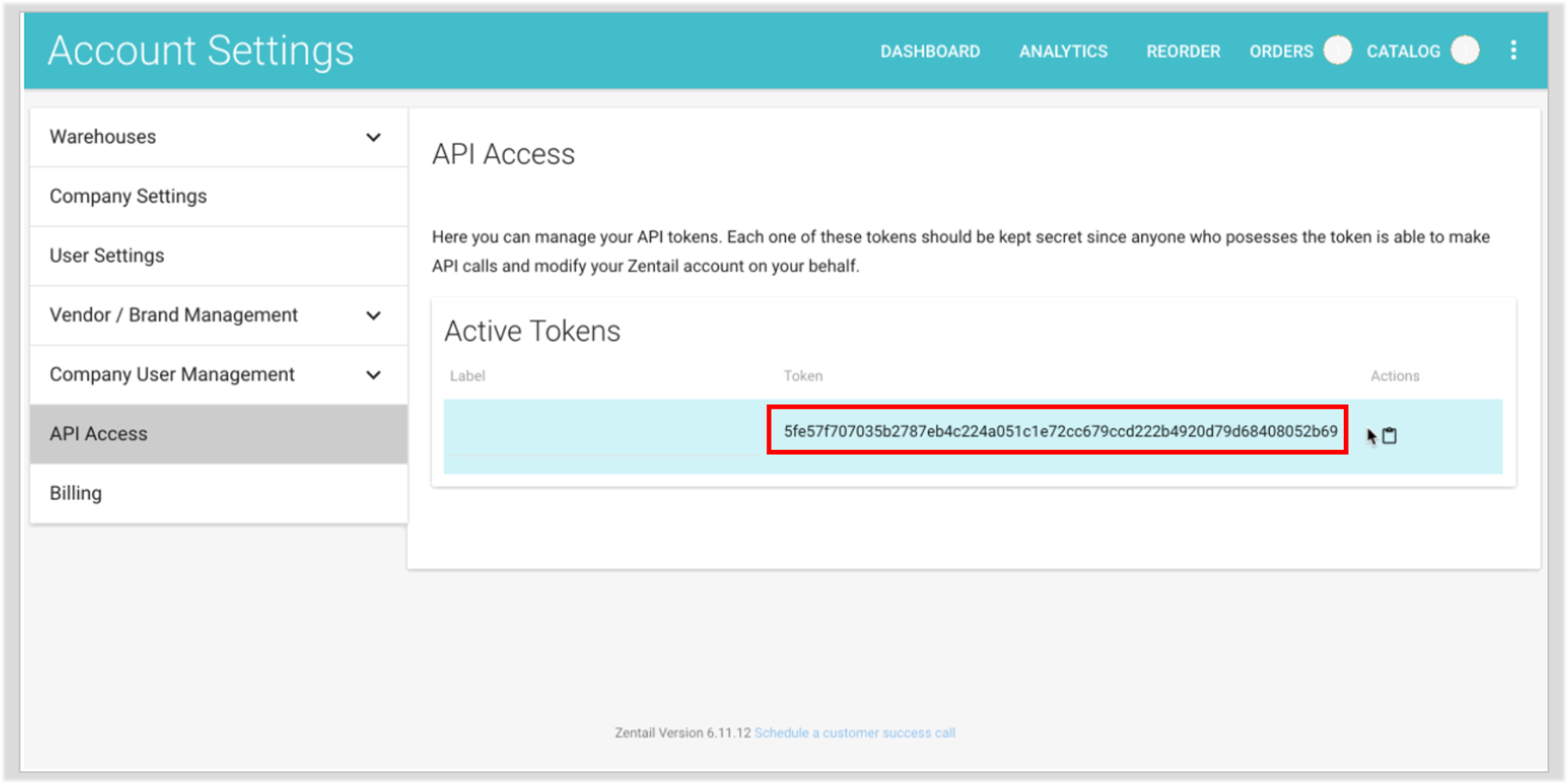This screenshot has height=784, width=1568.
Task: Open the Reorder page
Action: [x=1182, y=51]
